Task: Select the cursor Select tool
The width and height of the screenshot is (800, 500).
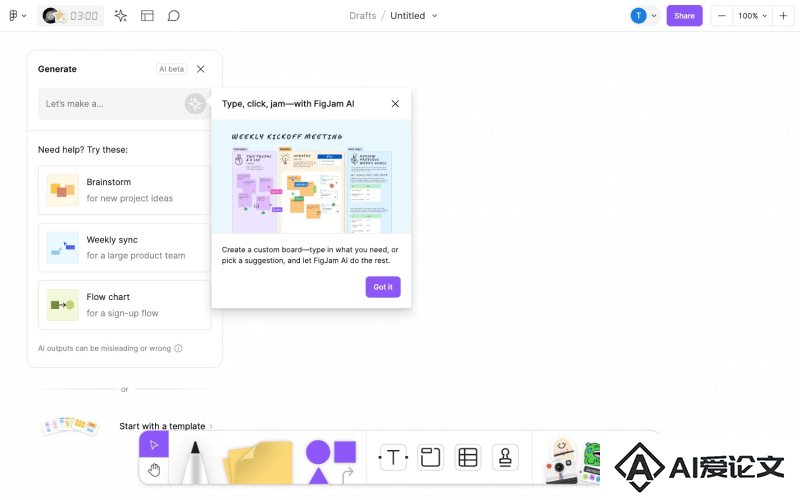Action: (x=154, y=444)
